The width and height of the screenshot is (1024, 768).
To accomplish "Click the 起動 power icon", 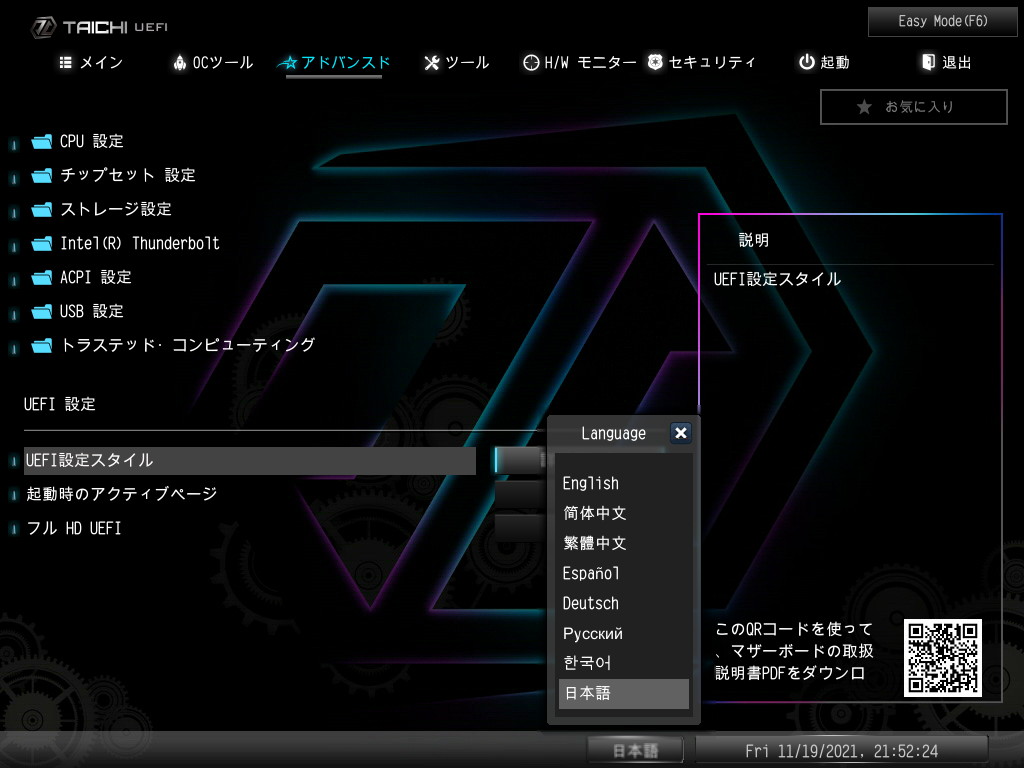I will (807, 62).
